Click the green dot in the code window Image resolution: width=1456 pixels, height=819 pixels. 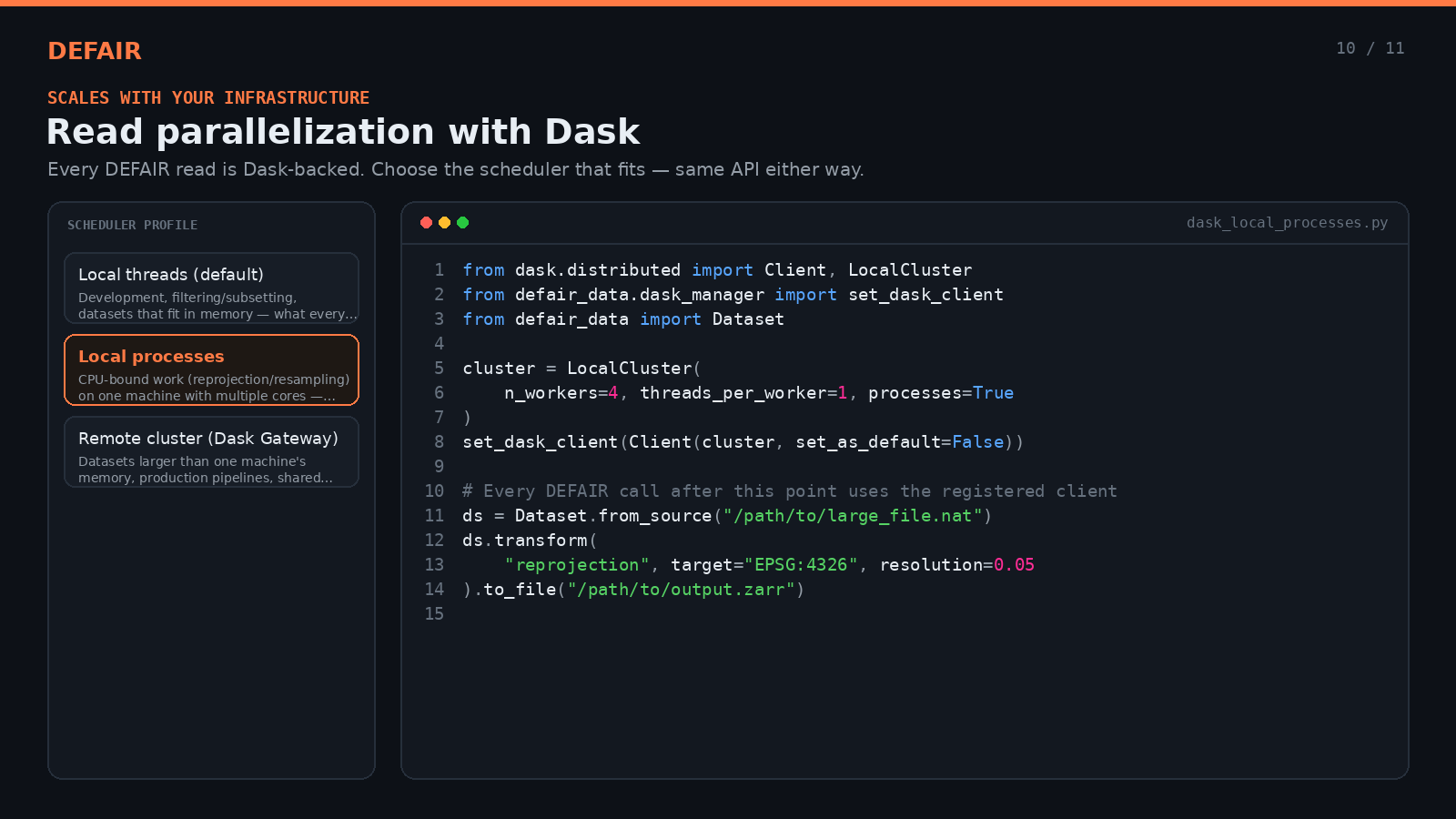462,223
